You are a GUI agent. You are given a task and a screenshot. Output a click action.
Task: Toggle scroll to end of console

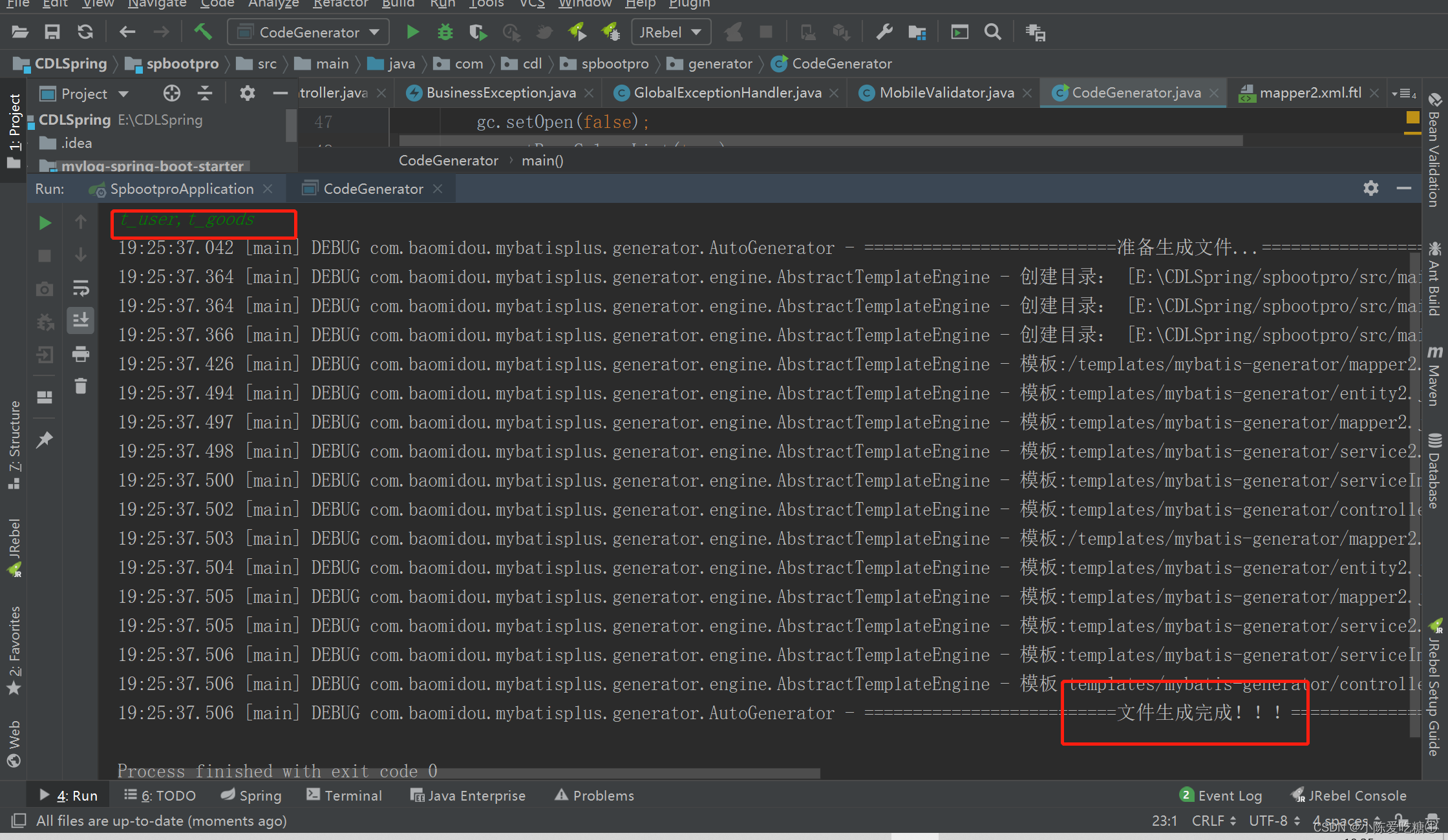pos(81,320)
